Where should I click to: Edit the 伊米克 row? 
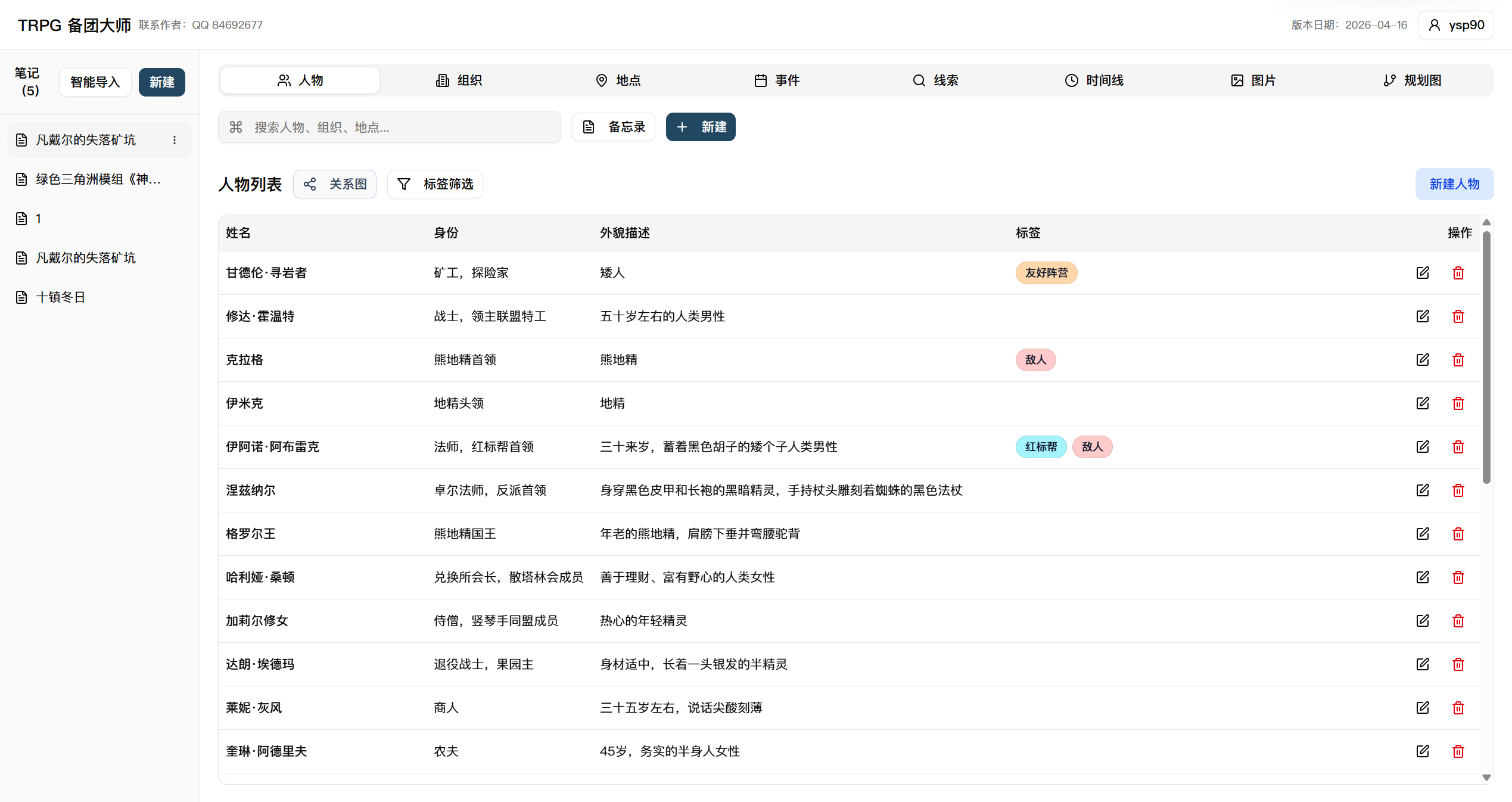(x=1423, y=403)
